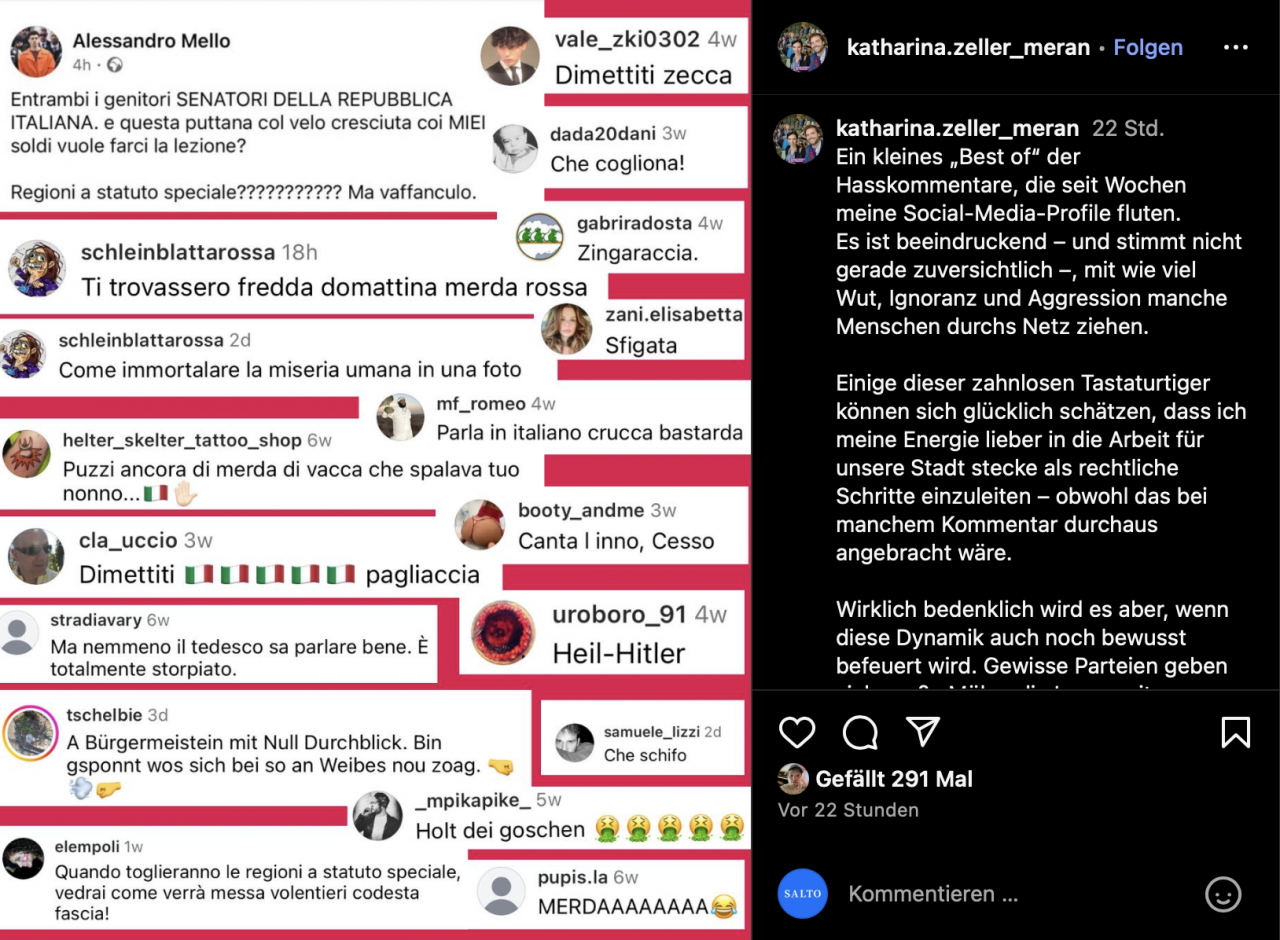Viewport: 1280px width, 940px height.
Task: Click the uroboro_91 comment avatar in image
Action: tap(503, 633)
